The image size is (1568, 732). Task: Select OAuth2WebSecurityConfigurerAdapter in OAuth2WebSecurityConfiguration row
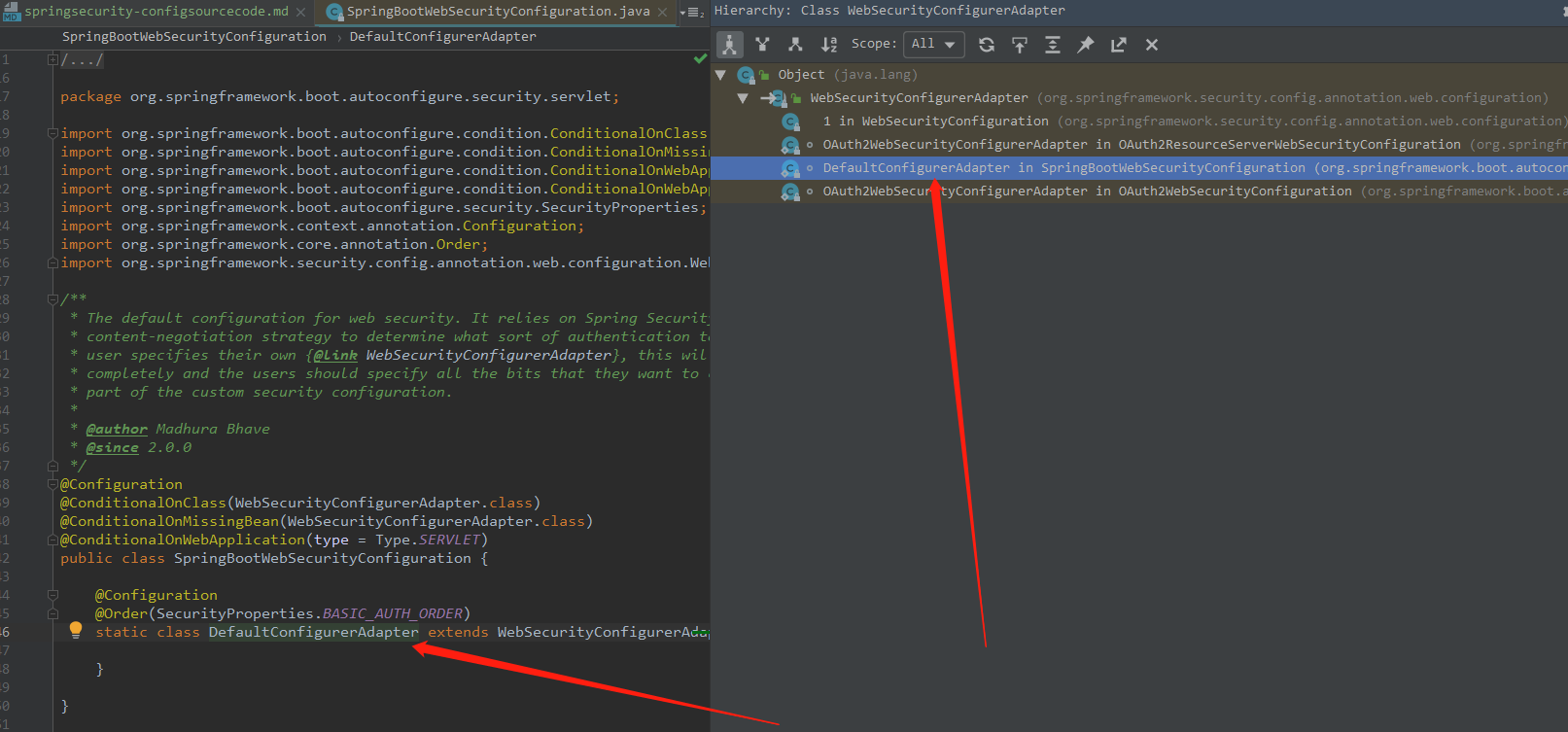(x=1139, y=192)
